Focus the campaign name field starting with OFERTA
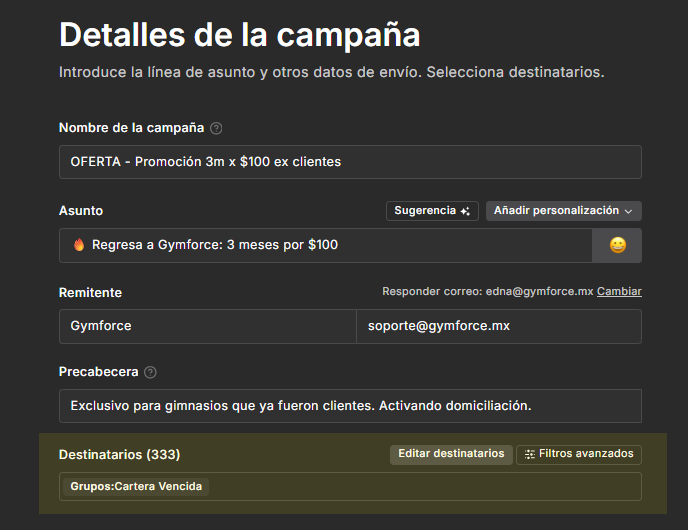 [350, 162]
